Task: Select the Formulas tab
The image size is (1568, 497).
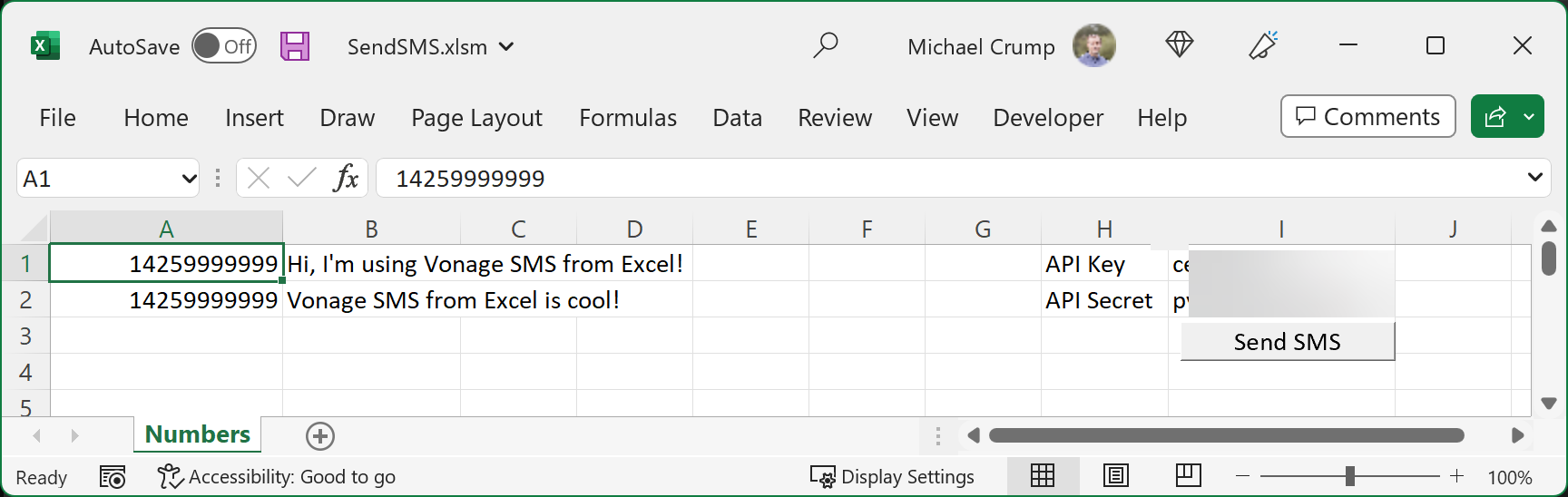Action: pyautogui.click(x=628, y=118)
